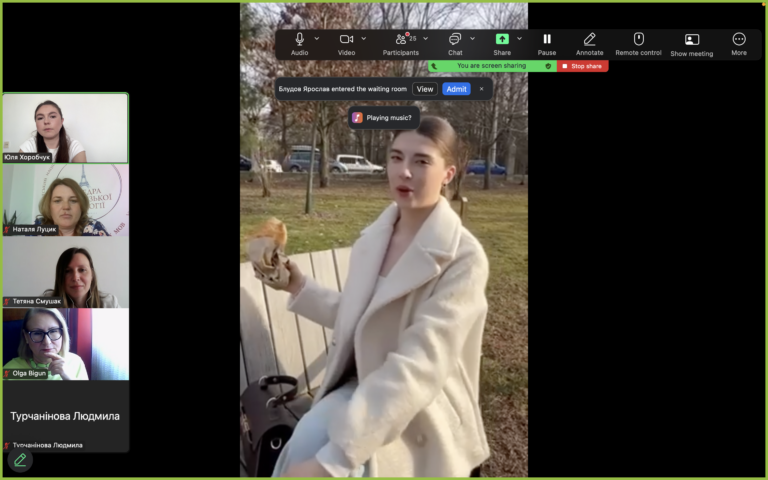Click the green Share screen icon
The width and height of the screenshot is (768, 480).
[x=502, y=39]
